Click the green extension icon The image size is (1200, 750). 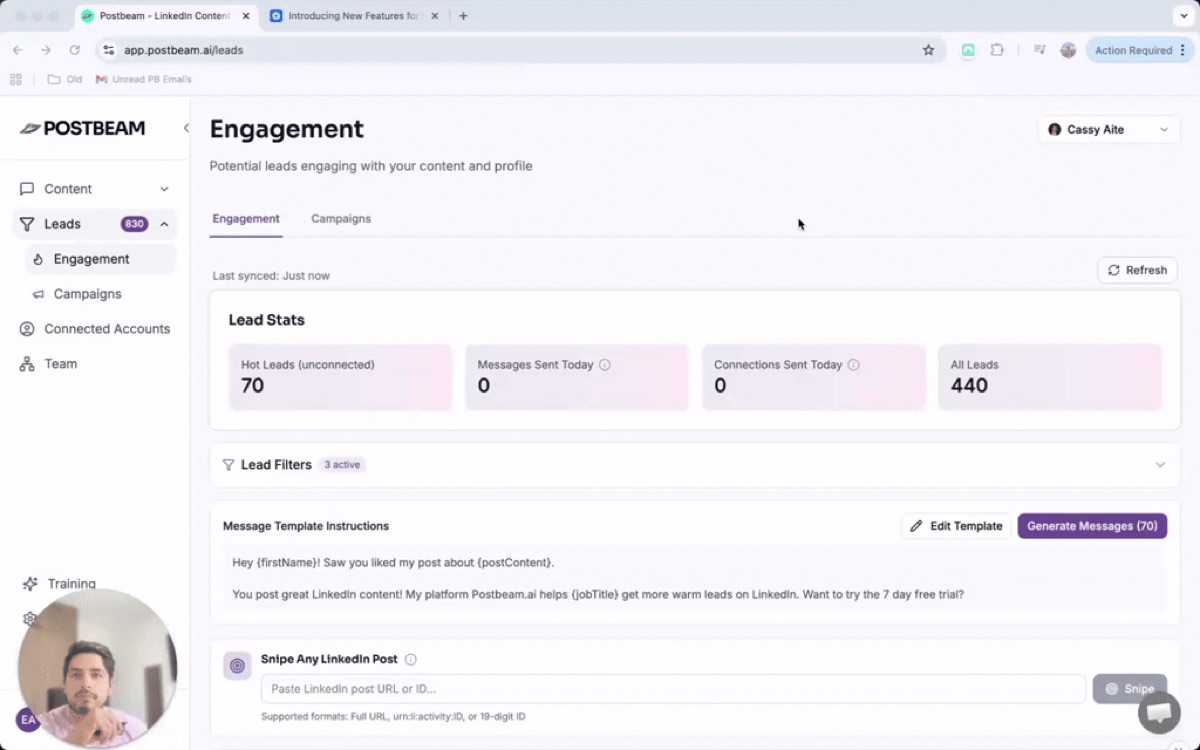(x=968, y=50)
